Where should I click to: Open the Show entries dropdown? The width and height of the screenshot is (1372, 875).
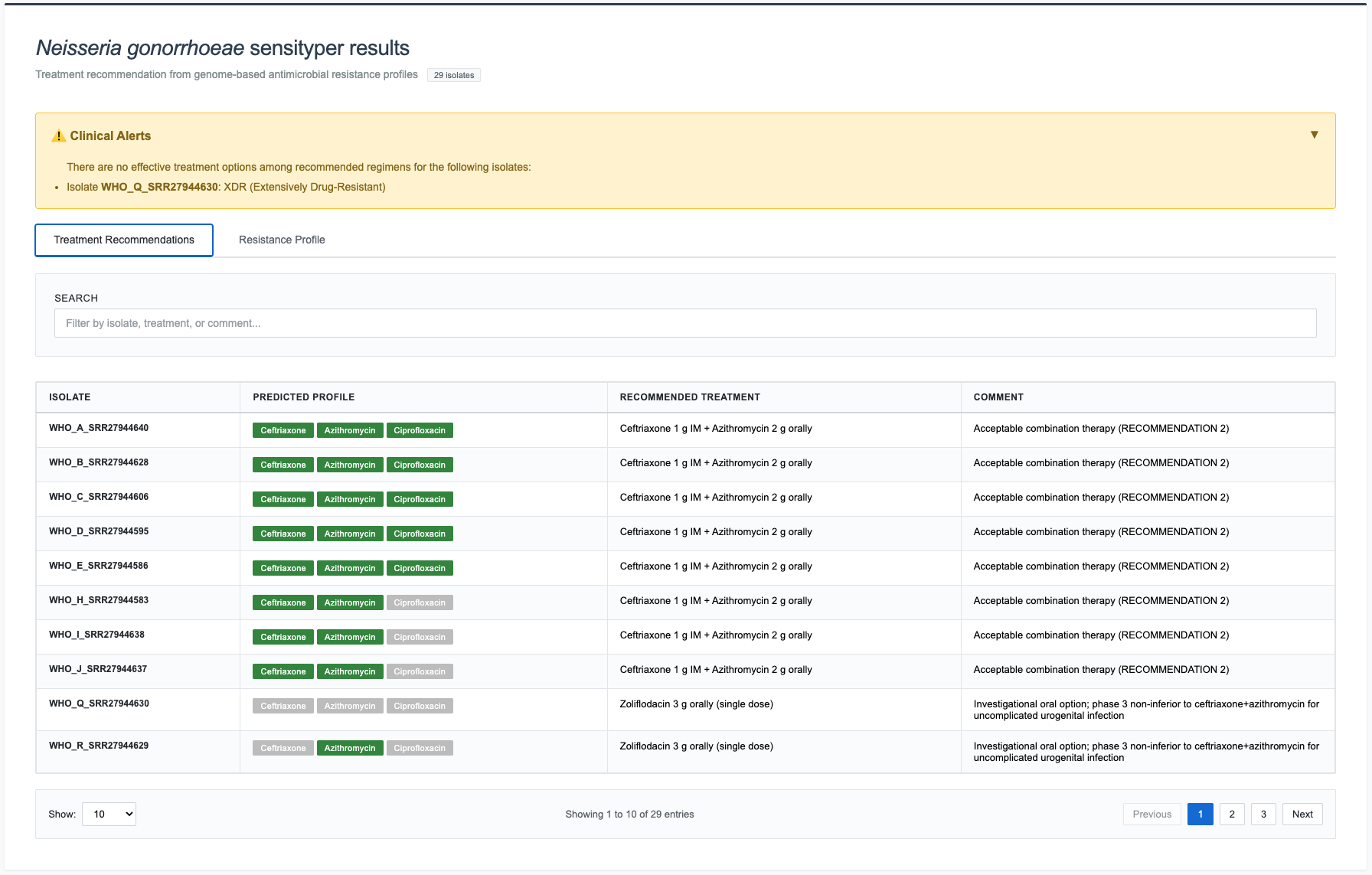tap(109, 814)
